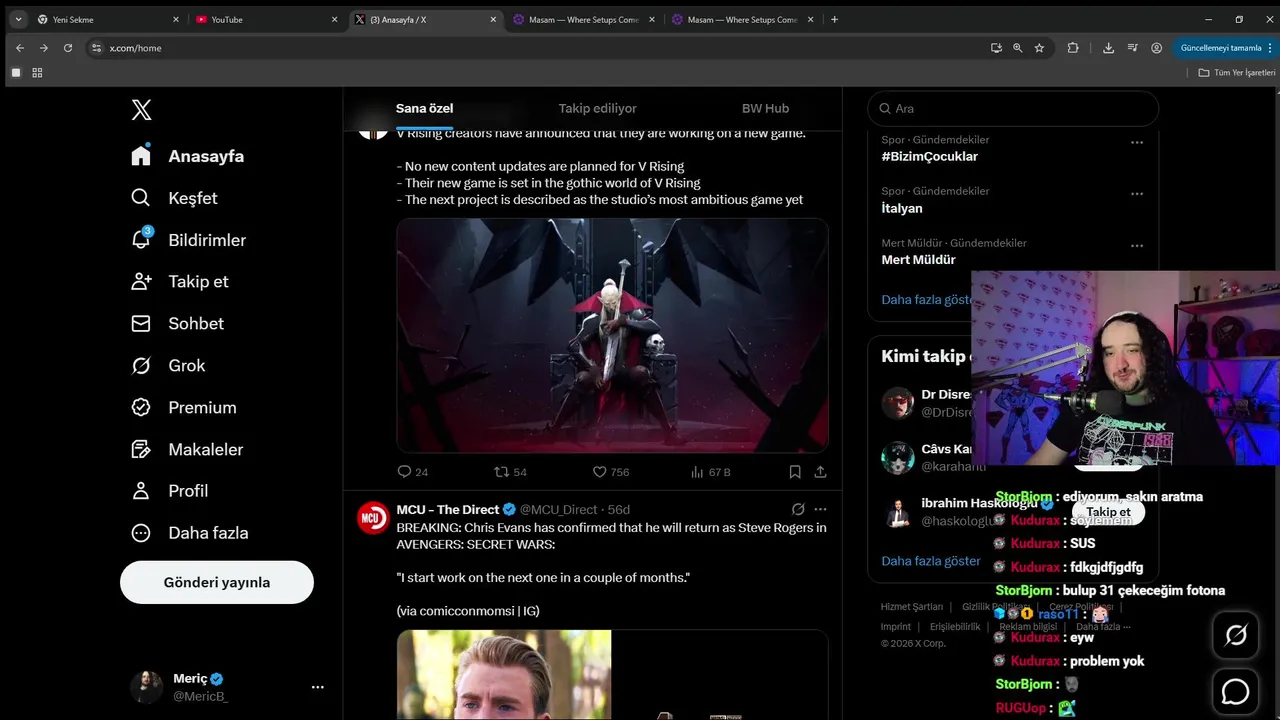Image resolution: width=1280 pixels, height=720 pixels.
Task: Switch to the Yeni Sekme browser tab
Action: (106, 19)
